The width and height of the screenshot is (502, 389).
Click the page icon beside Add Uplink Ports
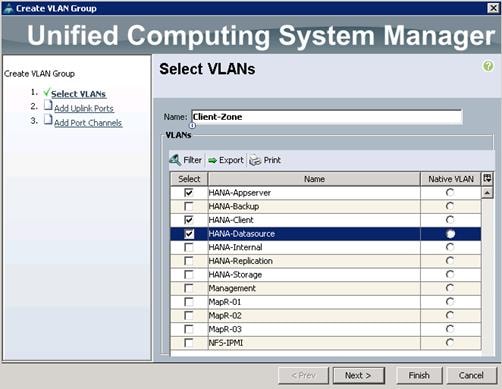pyautogui.click(x=48, y=105)
